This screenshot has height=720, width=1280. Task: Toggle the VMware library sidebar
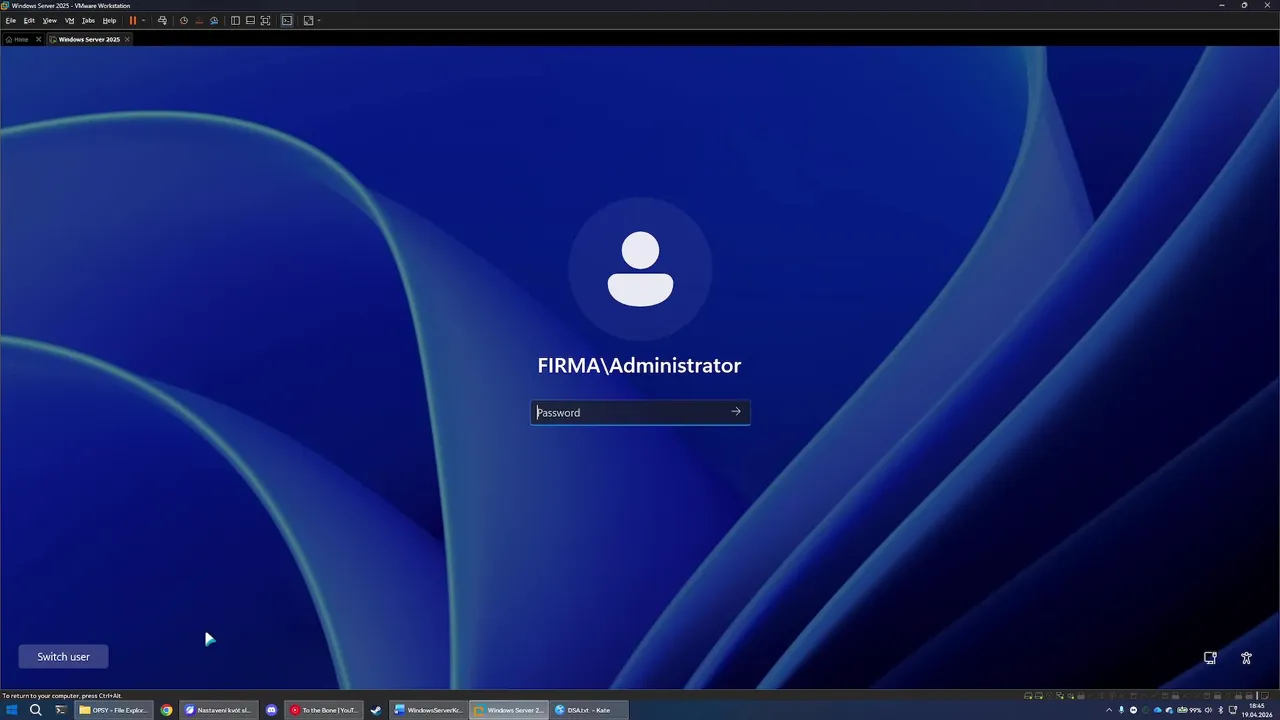235,20
